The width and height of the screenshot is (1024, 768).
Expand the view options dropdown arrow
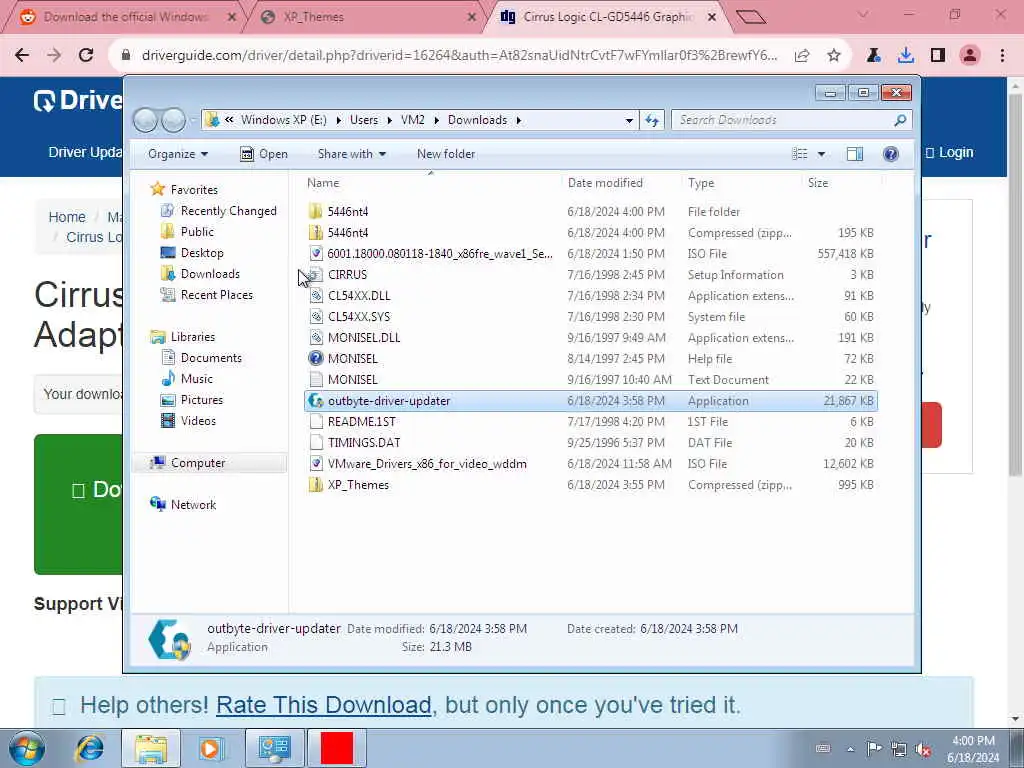coord(821,154)
